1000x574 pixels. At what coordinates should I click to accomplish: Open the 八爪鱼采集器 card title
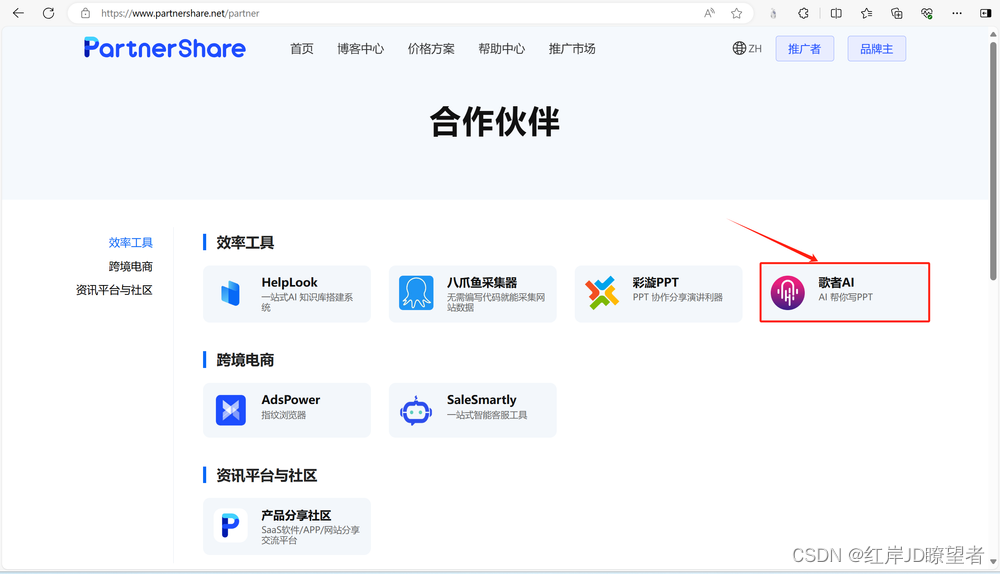pos(482,282)
